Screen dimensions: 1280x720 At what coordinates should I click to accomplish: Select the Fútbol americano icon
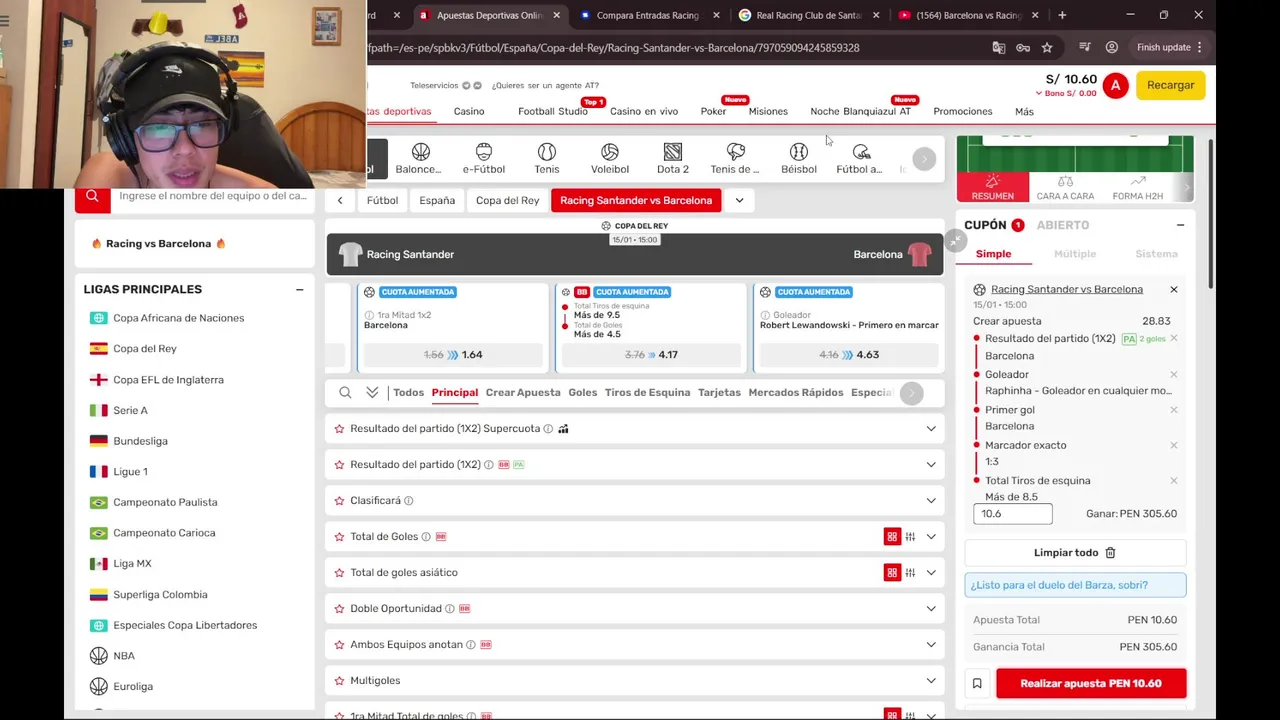861,151
